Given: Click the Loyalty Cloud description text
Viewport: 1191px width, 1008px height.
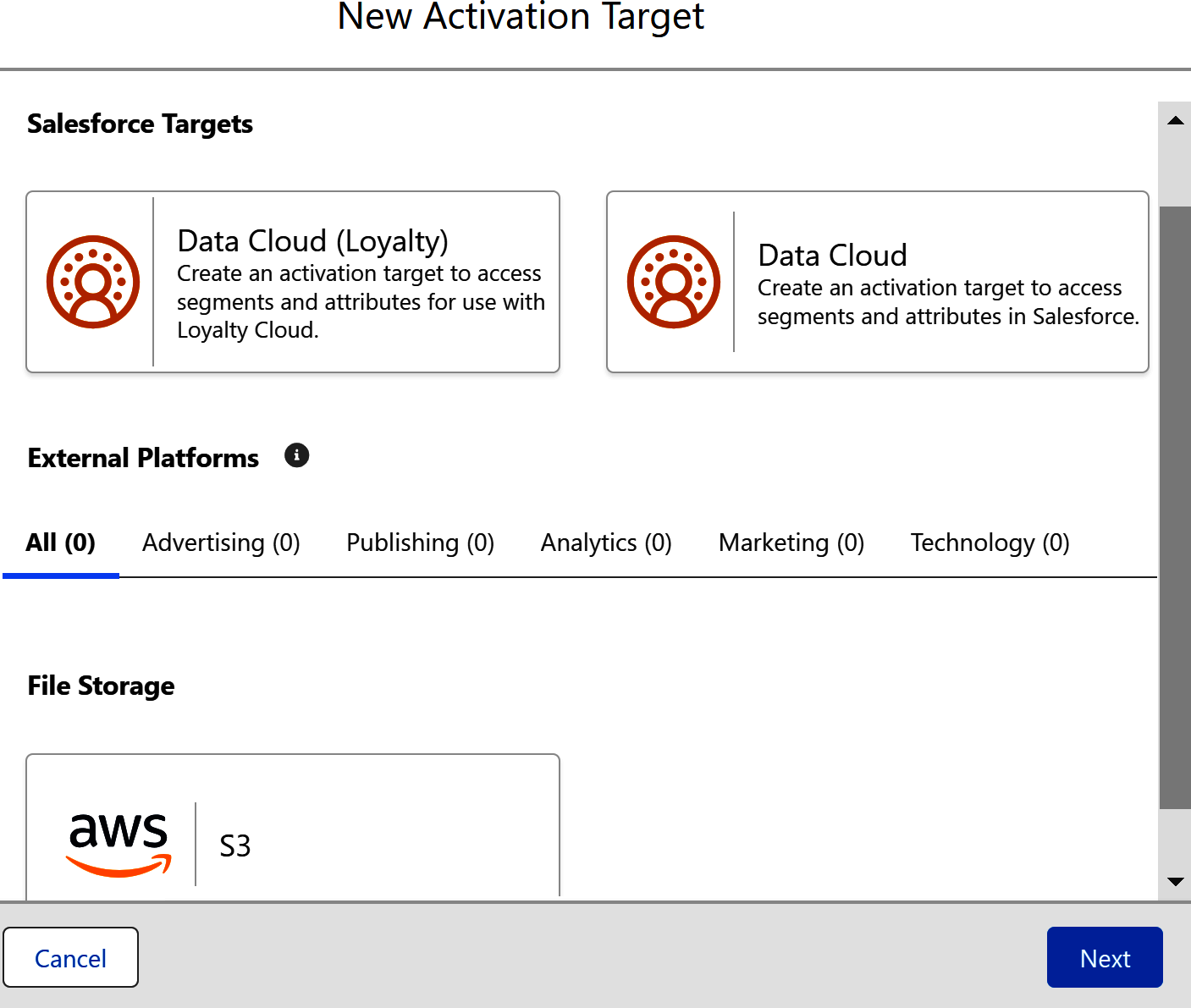Looking at the screenshot, I should 361,302.
